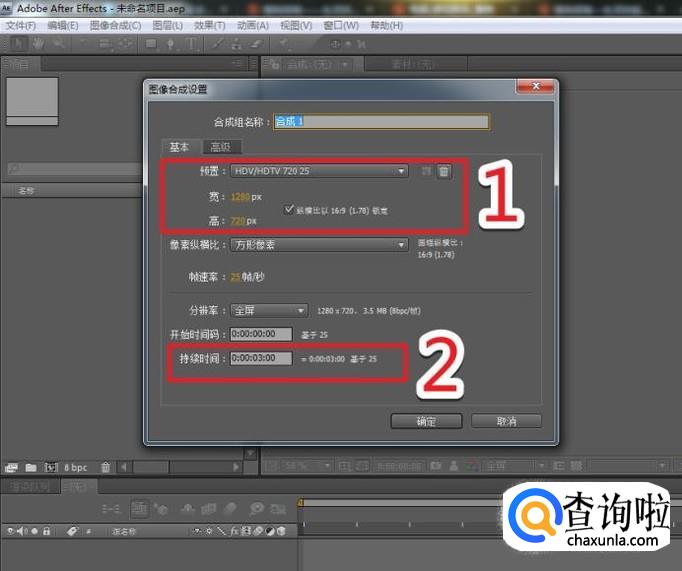Click the save preset icon in dialog
This screenshot has width=682, height=571.
pos(426,171)
